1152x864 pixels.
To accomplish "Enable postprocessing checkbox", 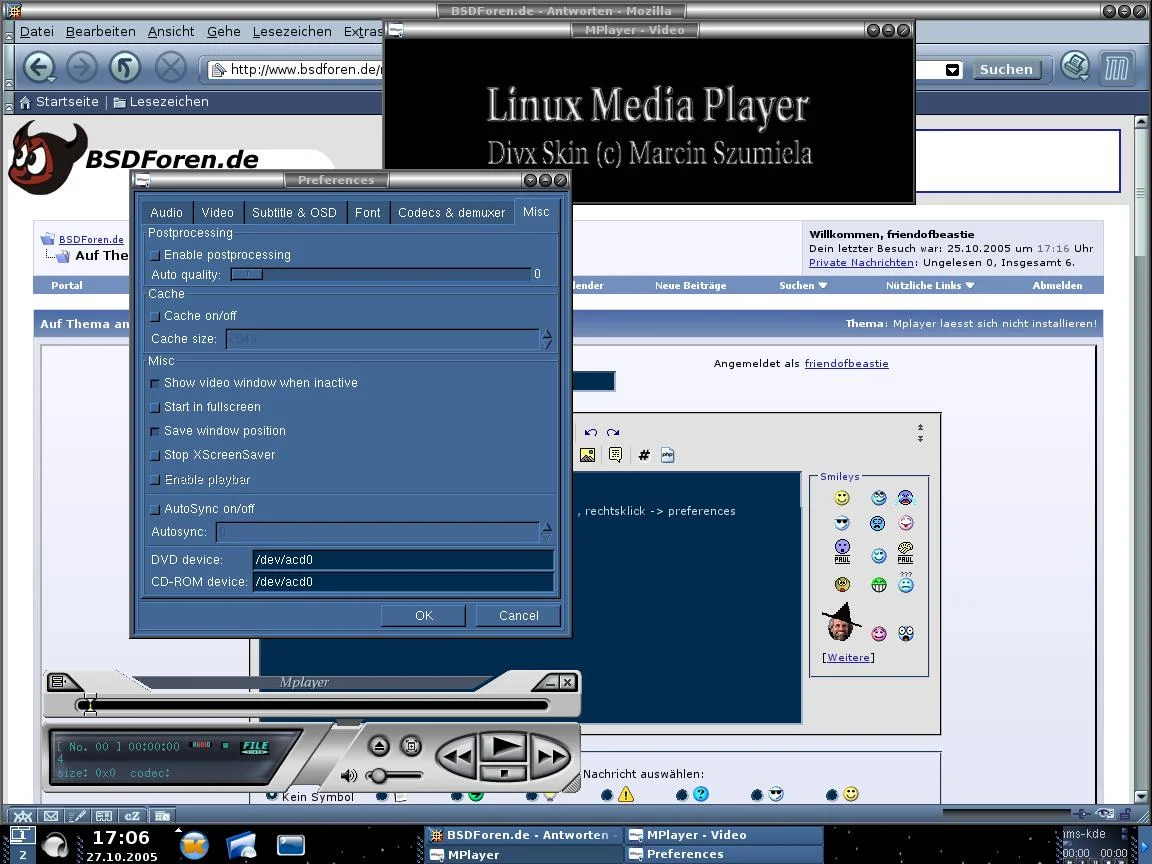I will click(155, 256).
